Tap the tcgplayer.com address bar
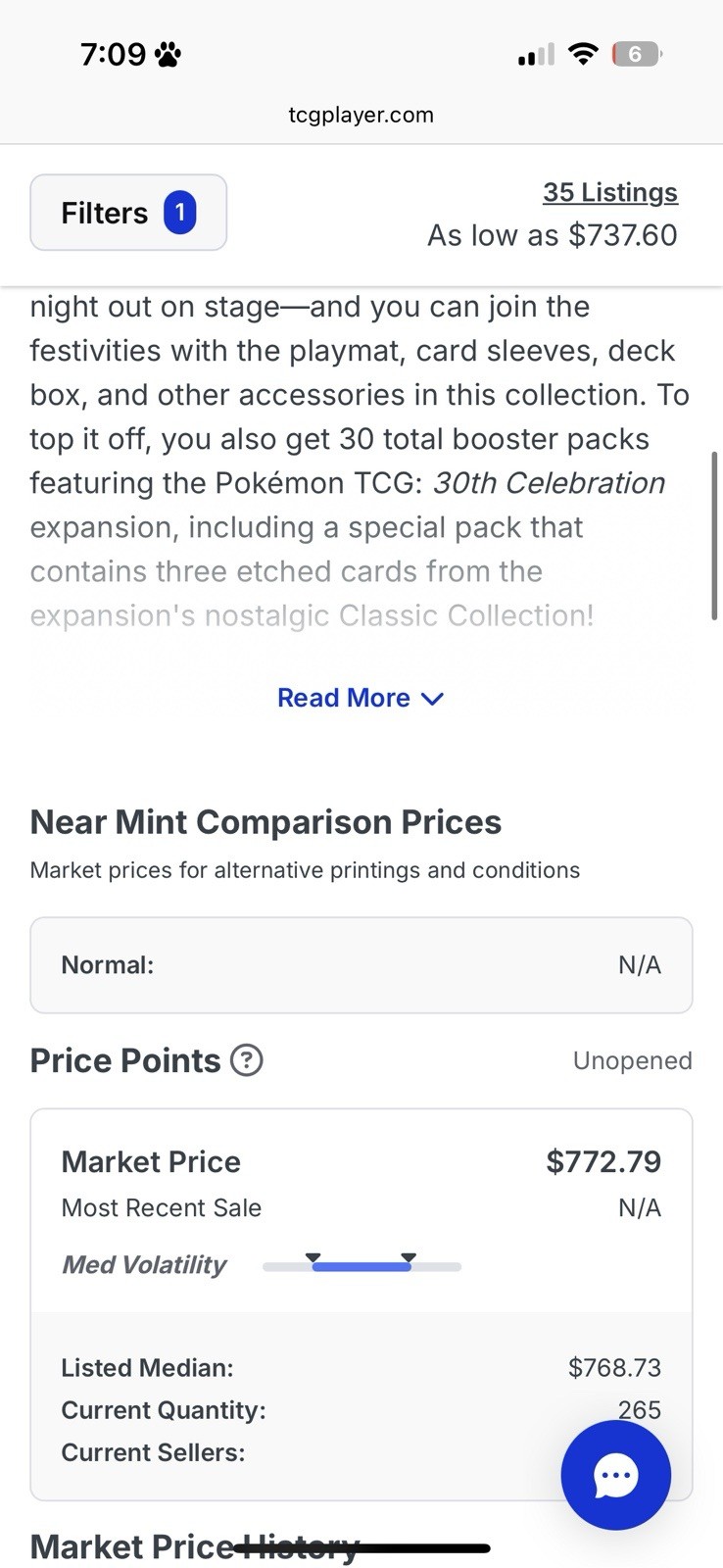The height and width of the screenshot is (1568, 723). pos(361,115)
